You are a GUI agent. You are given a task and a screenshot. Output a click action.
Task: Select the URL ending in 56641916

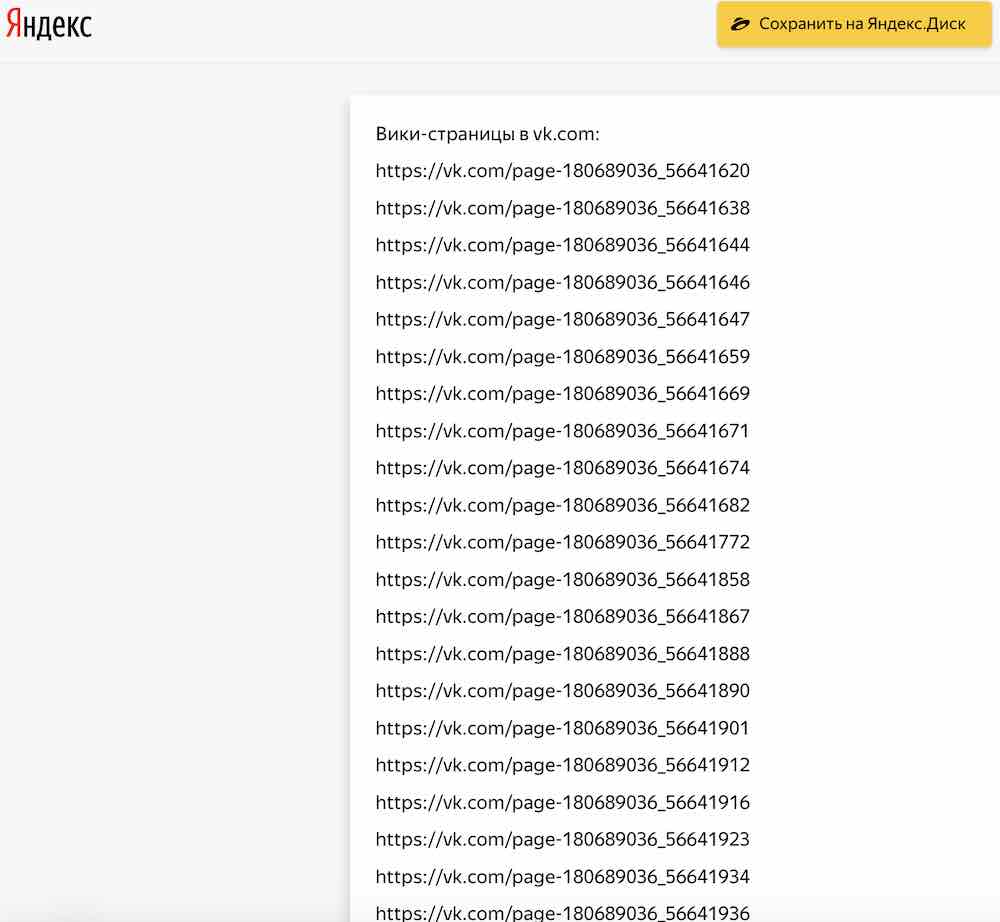[562, 802]
